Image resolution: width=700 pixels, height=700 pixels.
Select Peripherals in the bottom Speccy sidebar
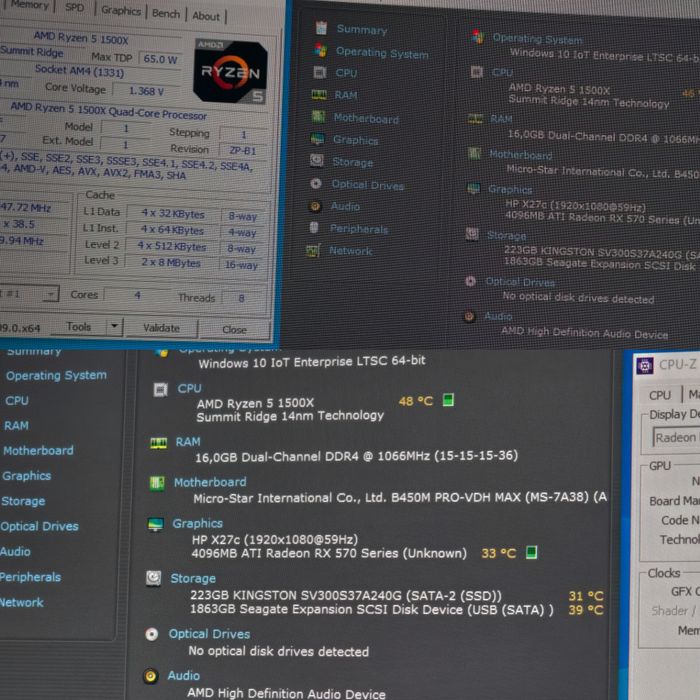(30, 577)
